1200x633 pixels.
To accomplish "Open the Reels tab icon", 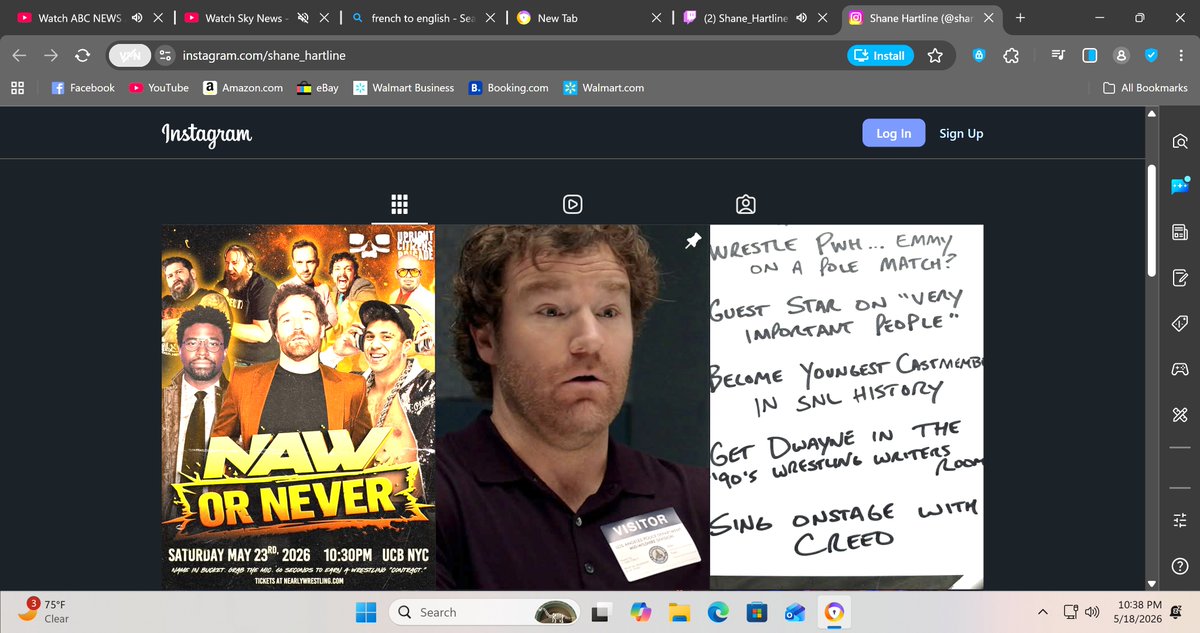I will [572, 204].
